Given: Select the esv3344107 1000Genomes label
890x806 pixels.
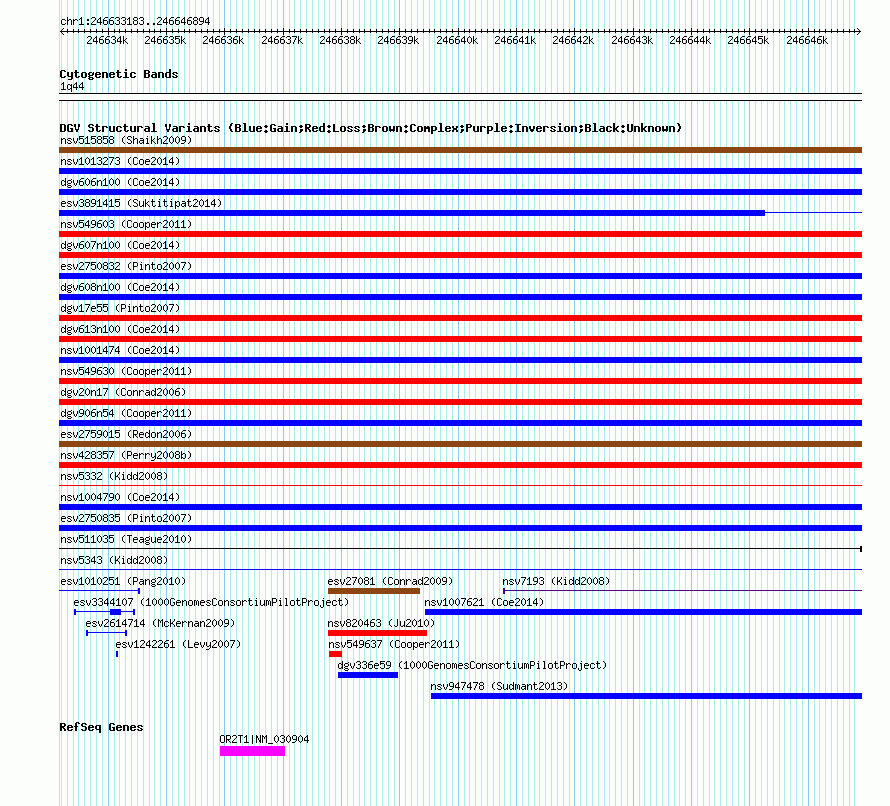Looking at the screenshot, I should (x=211, y=602).
